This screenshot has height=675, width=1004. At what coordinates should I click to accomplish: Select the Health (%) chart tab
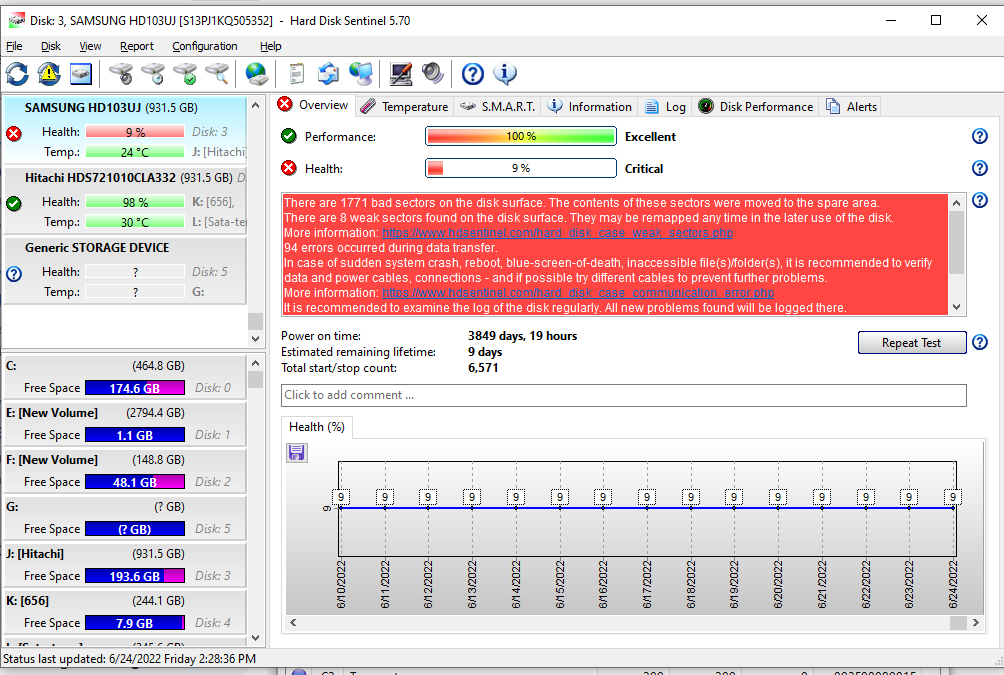317,427
